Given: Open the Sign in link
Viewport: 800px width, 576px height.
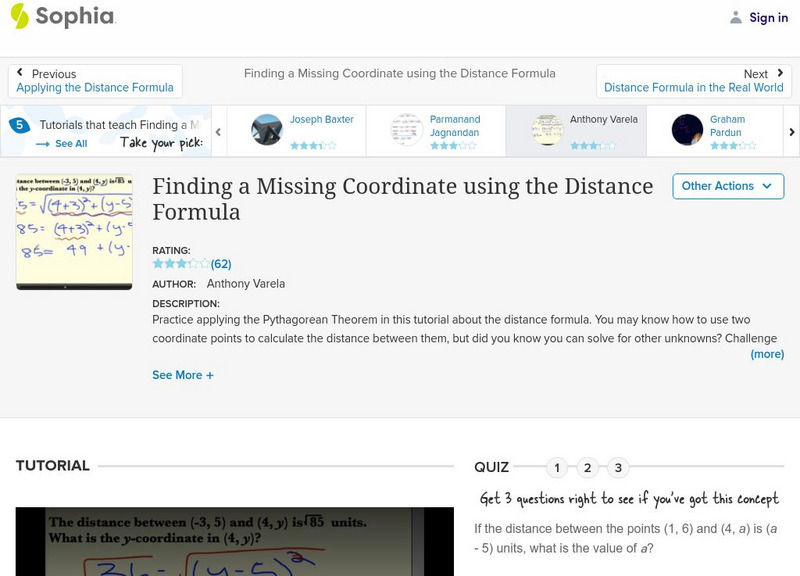Looking at the screenshot, I should (768, 17).
